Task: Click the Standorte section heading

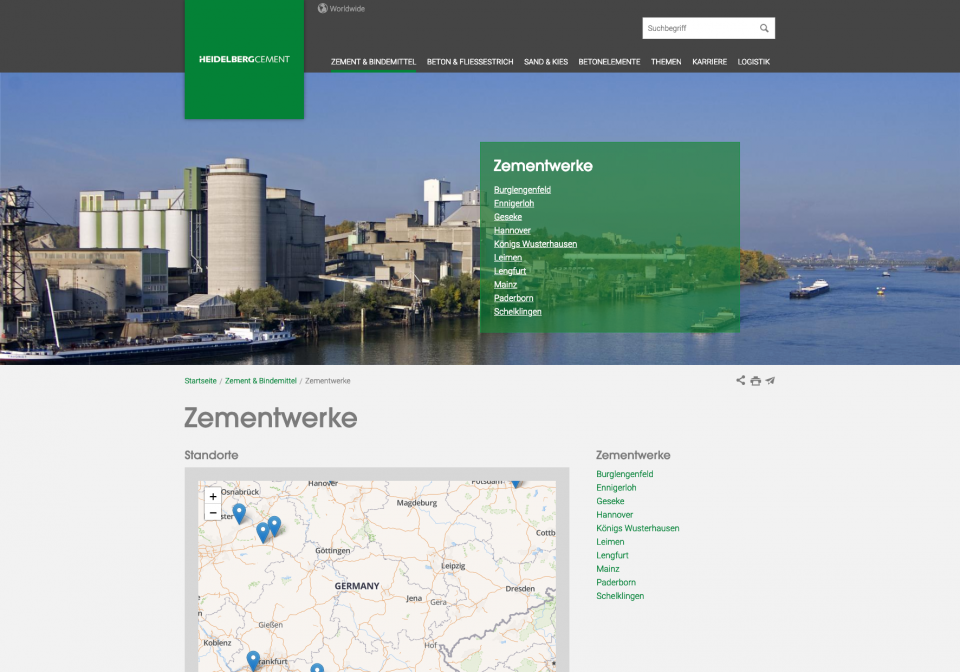Action: click(x=211, y=455)
